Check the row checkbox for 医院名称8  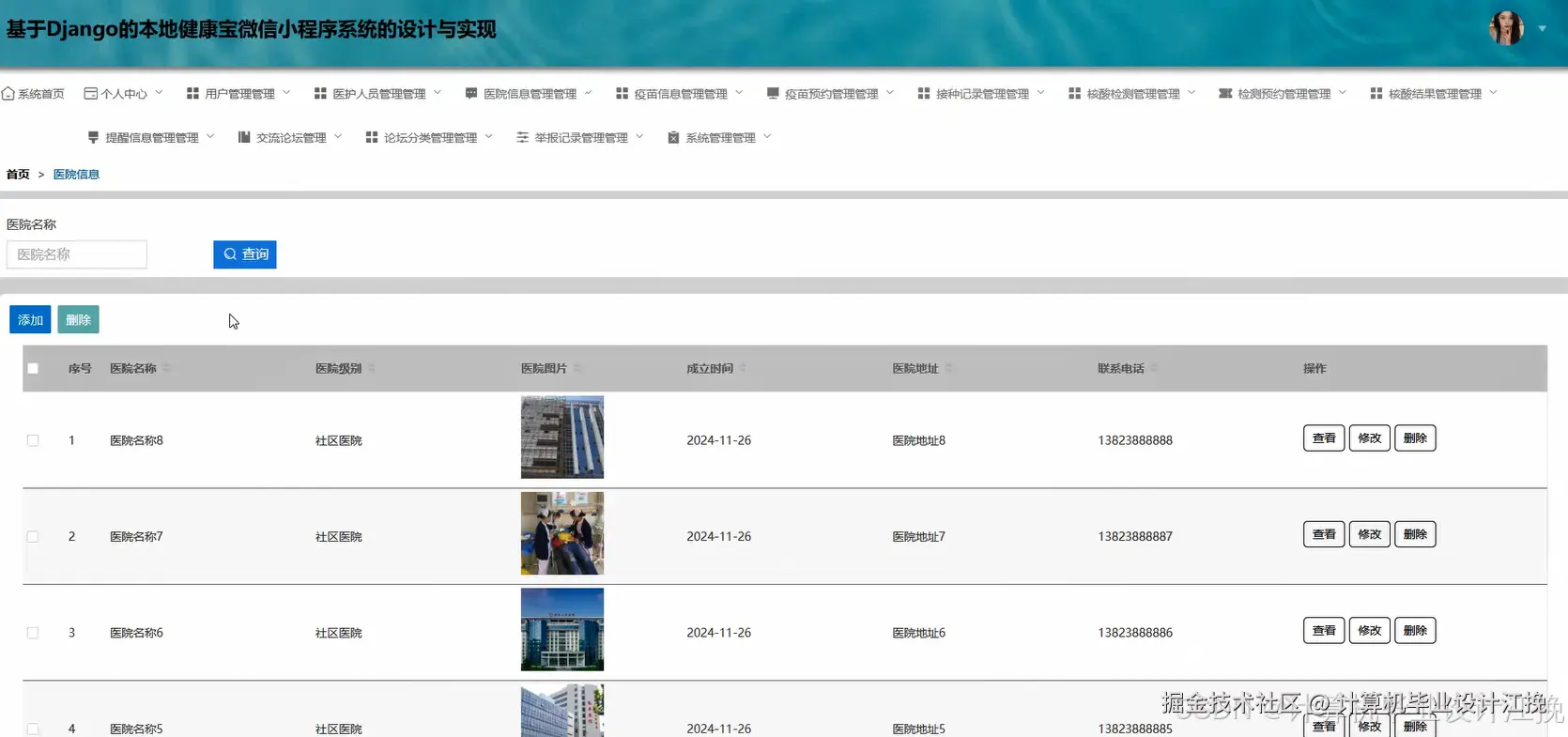click(33, 440)
